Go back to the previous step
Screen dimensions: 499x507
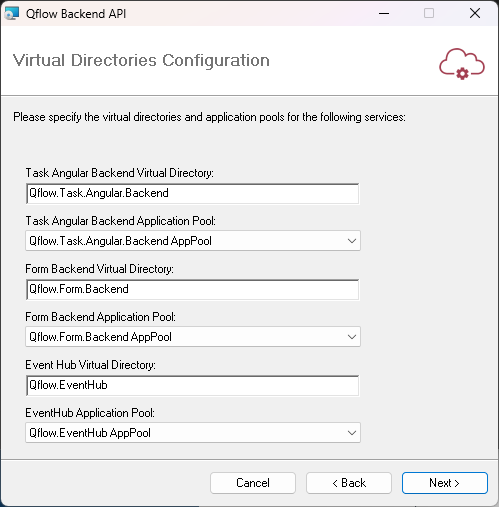(349, 483)
